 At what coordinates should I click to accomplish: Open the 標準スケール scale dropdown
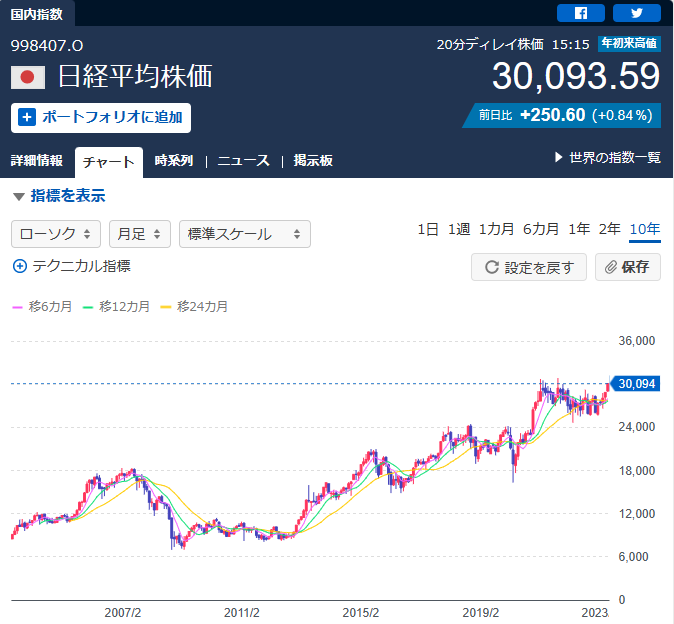click(245, 234)
